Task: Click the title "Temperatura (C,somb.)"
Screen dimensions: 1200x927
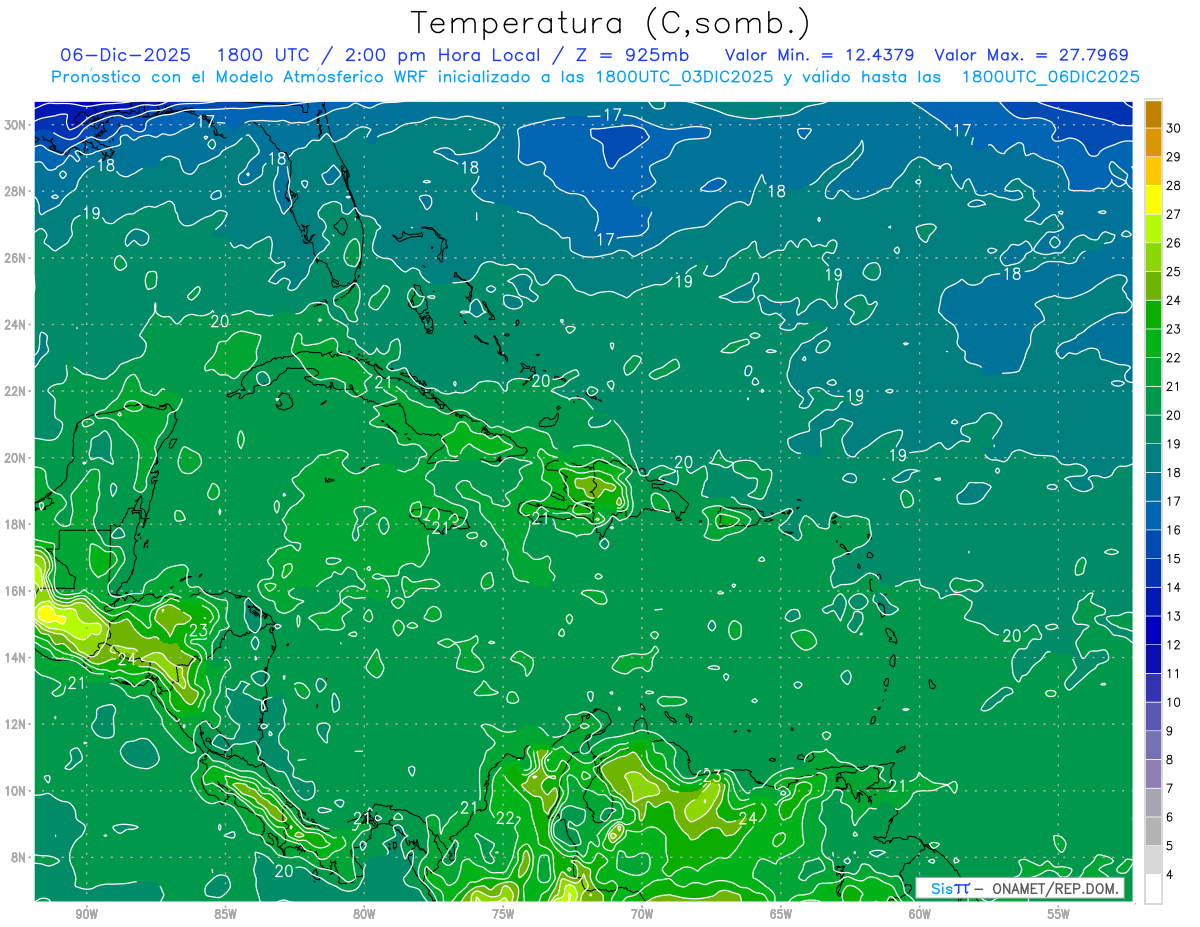Action: (611, 23)
